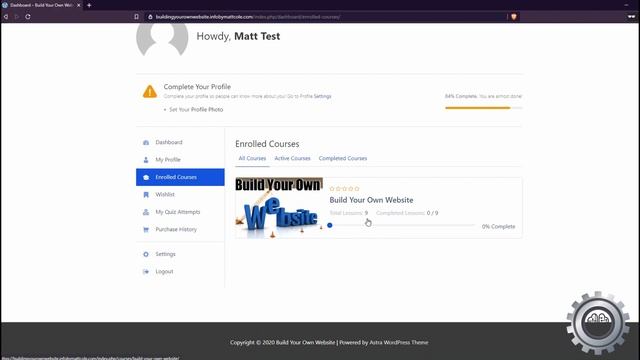Click Astra WordPress Theme footer link

[x=399, y=342]
